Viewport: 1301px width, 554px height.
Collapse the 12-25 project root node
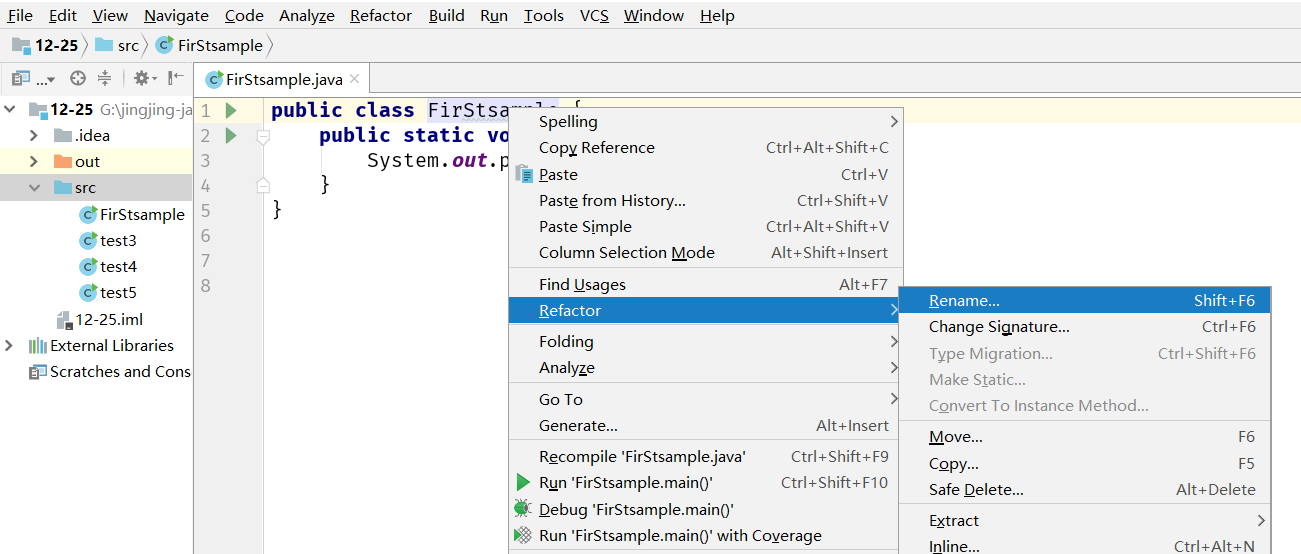pyautogui.click(x=10, y=110)
